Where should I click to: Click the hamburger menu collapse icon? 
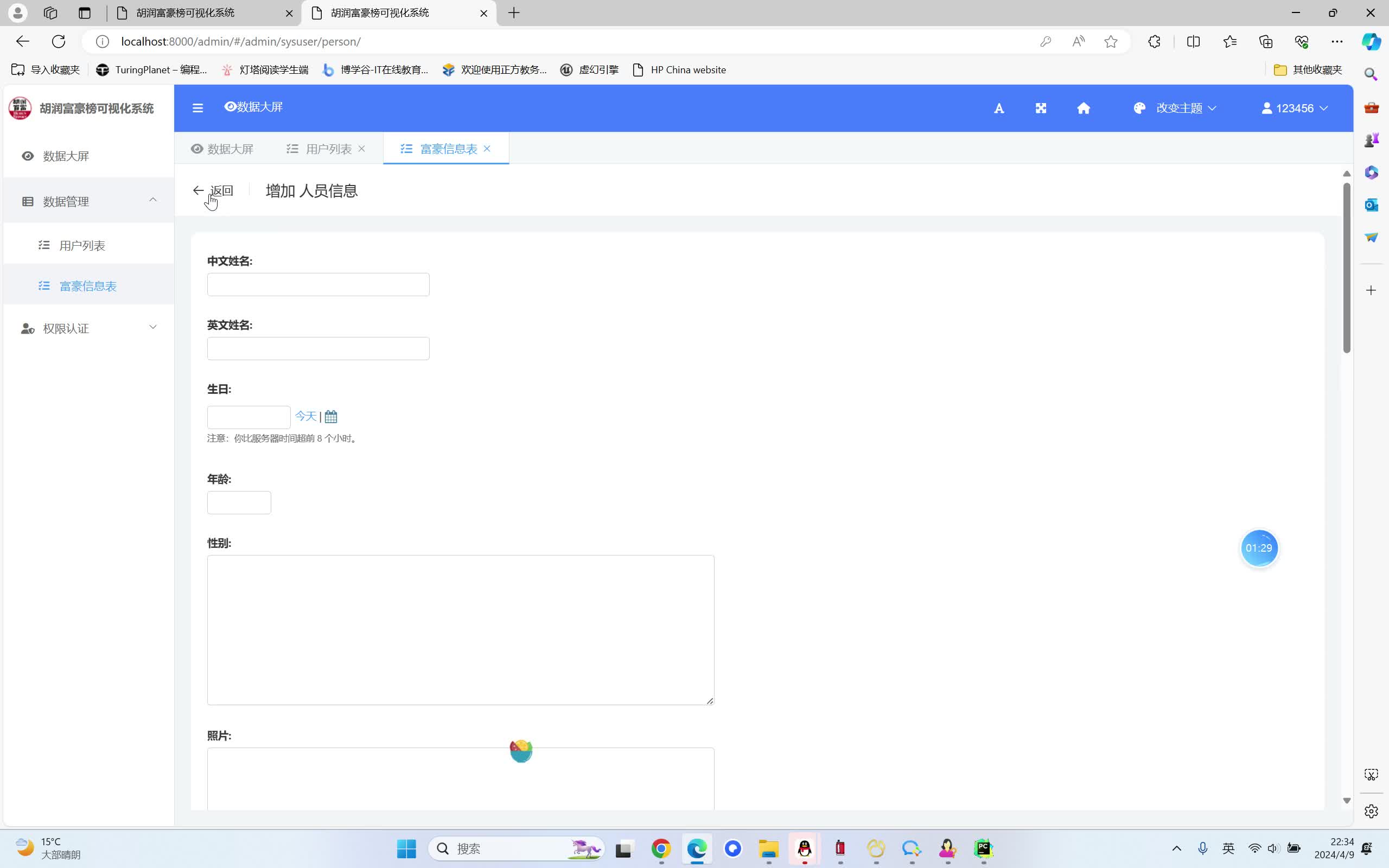[197, 108]
